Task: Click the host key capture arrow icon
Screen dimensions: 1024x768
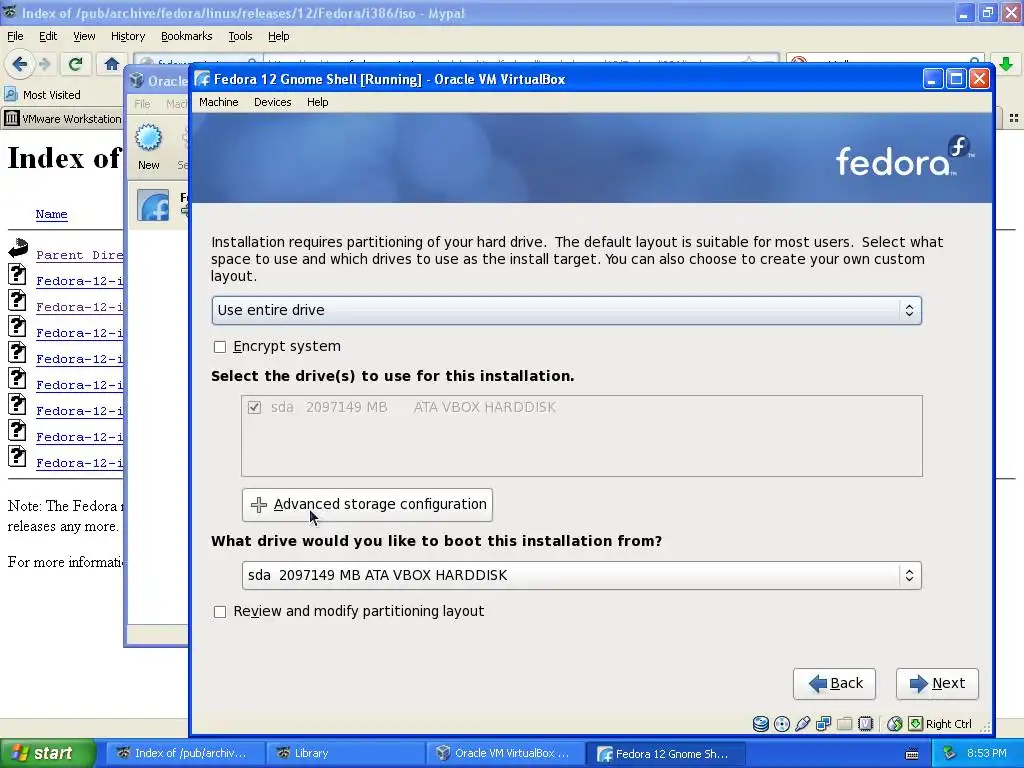Action: tap(916, 724)
